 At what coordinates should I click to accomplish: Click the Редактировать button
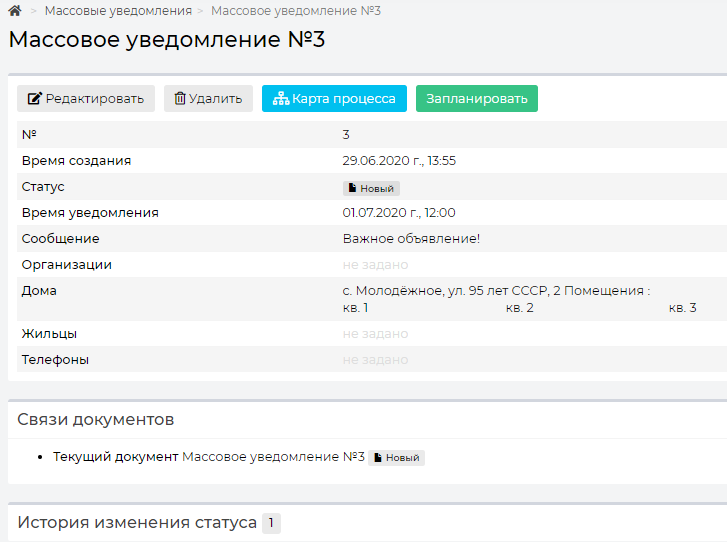[86, 98]
